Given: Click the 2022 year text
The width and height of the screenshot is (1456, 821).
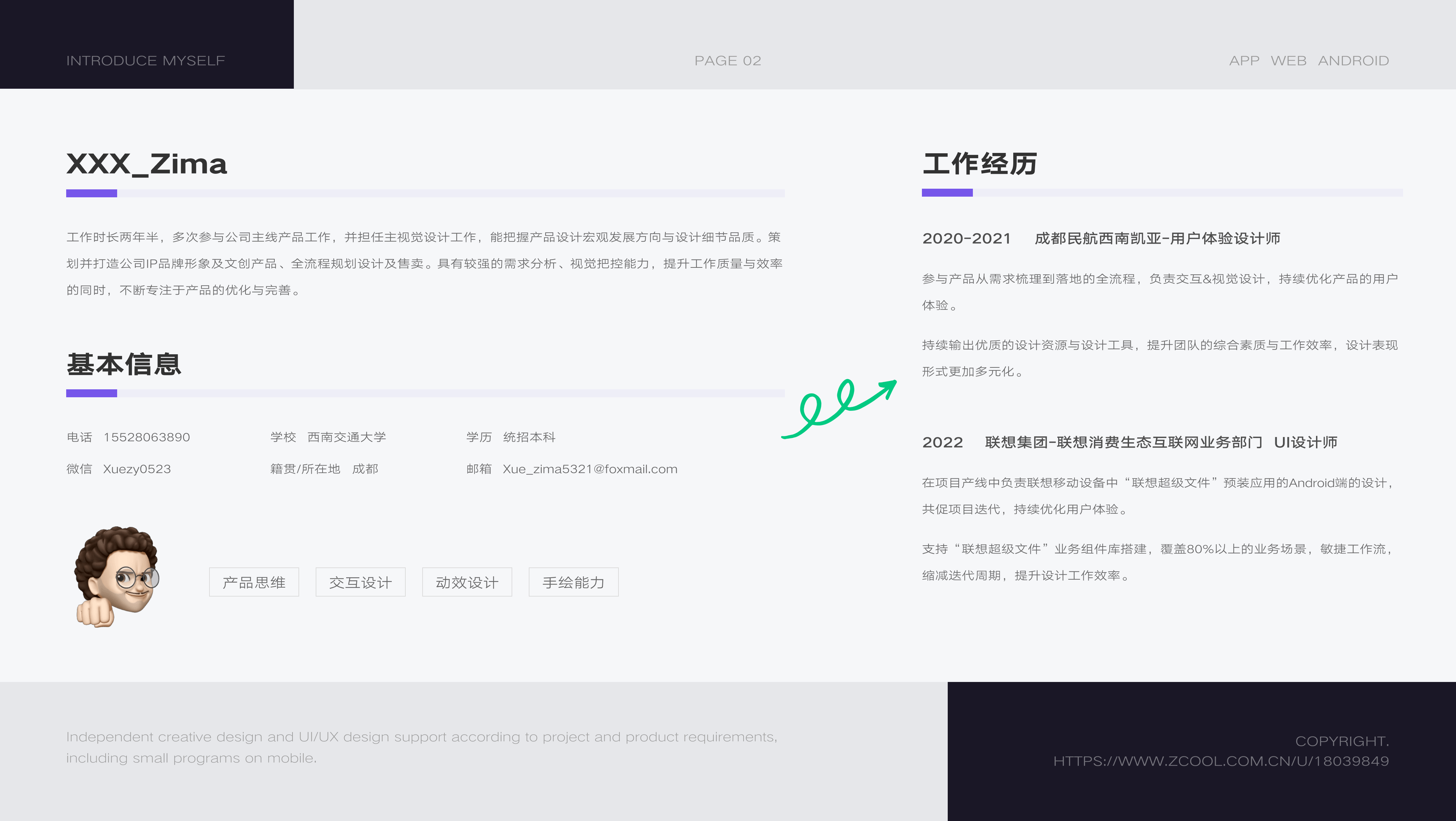Looking at the screenshot, I should coord(943,442).
